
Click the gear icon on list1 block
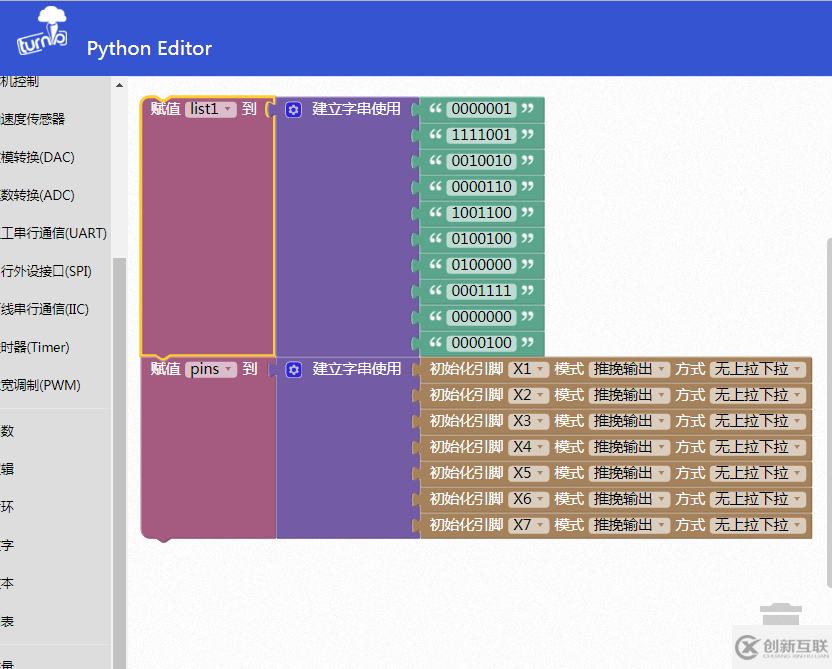point(293,109)
